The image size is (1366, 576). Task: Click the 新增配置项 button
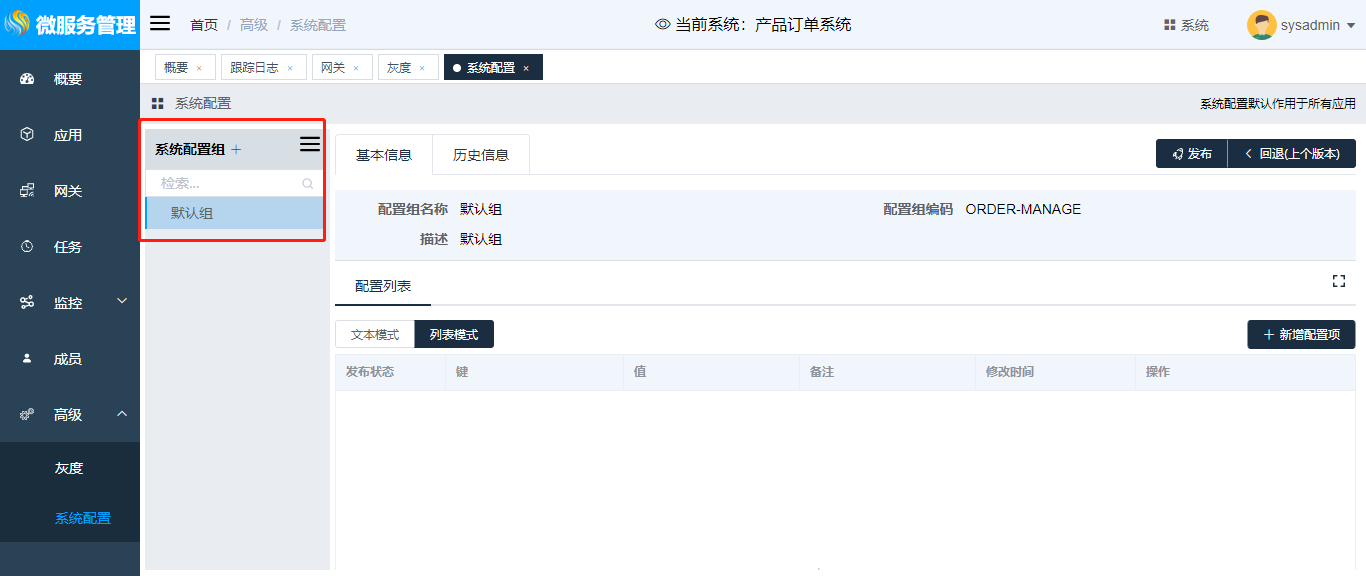[x=1301, y=335]
